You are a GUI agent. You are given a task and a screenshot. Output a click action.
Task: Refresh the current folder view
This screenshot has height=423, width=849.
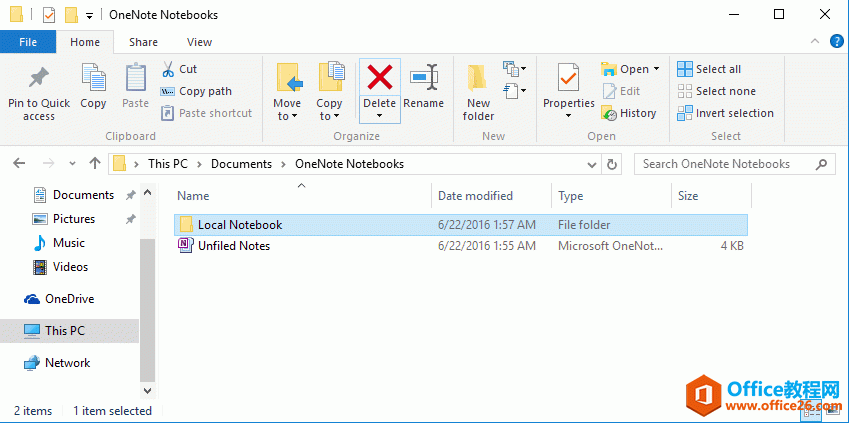click(613, 164)
